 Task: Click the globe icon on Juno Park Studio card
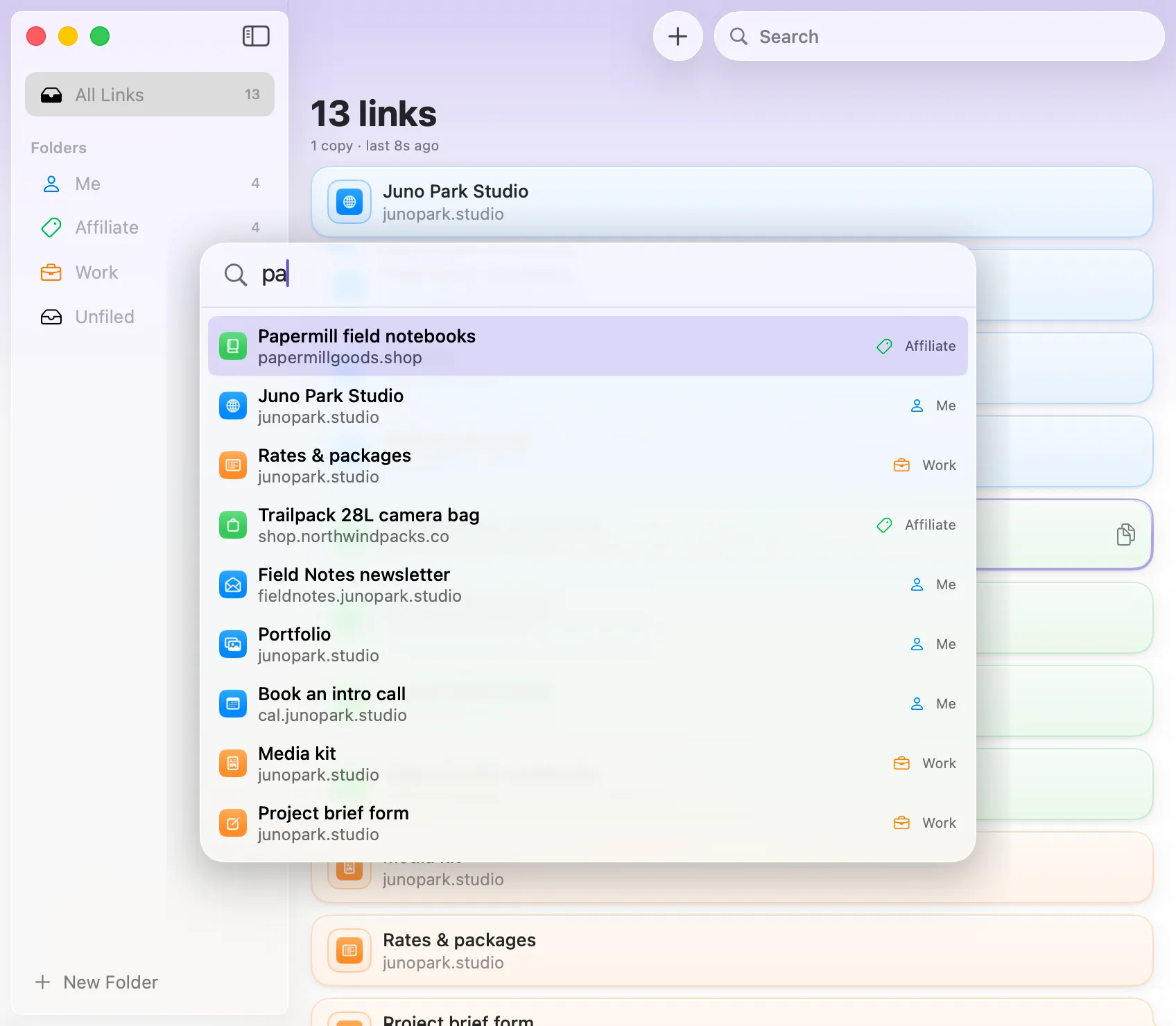[x=349, y=202]
